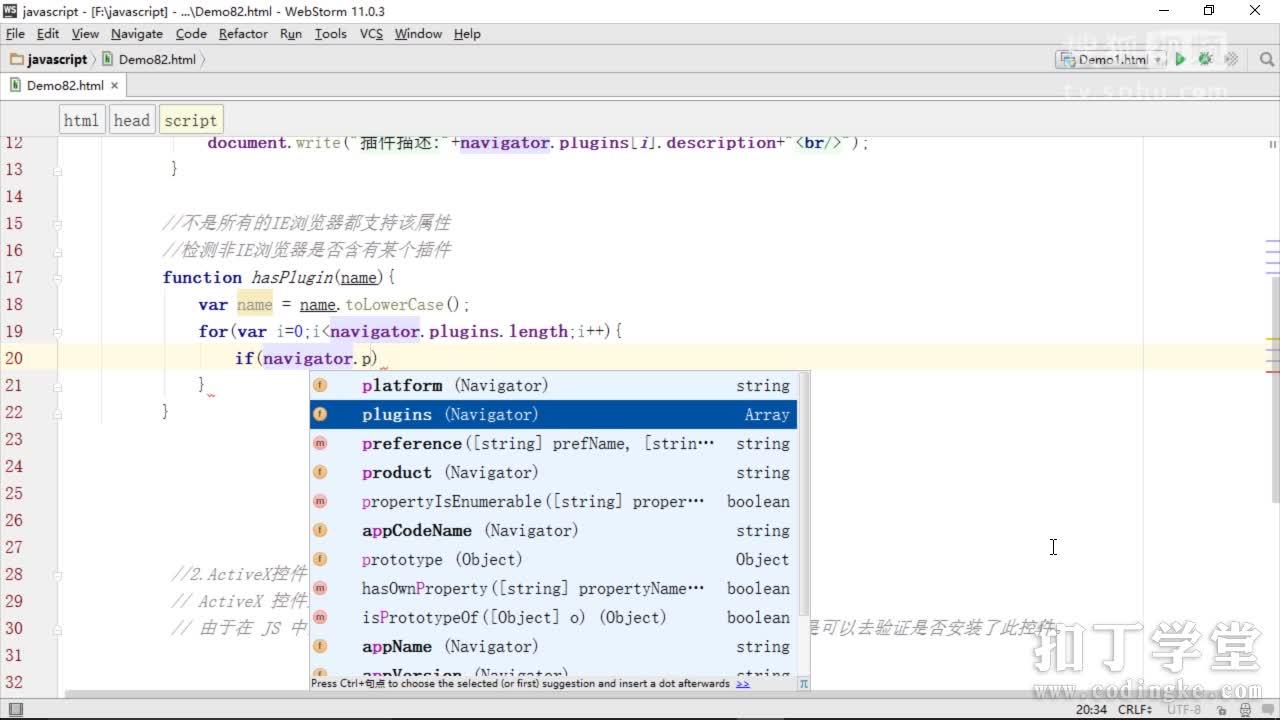Click the >> link in the completion popup footer
Viewport: 1280px width, 720px height.
[x=743, y=684]
